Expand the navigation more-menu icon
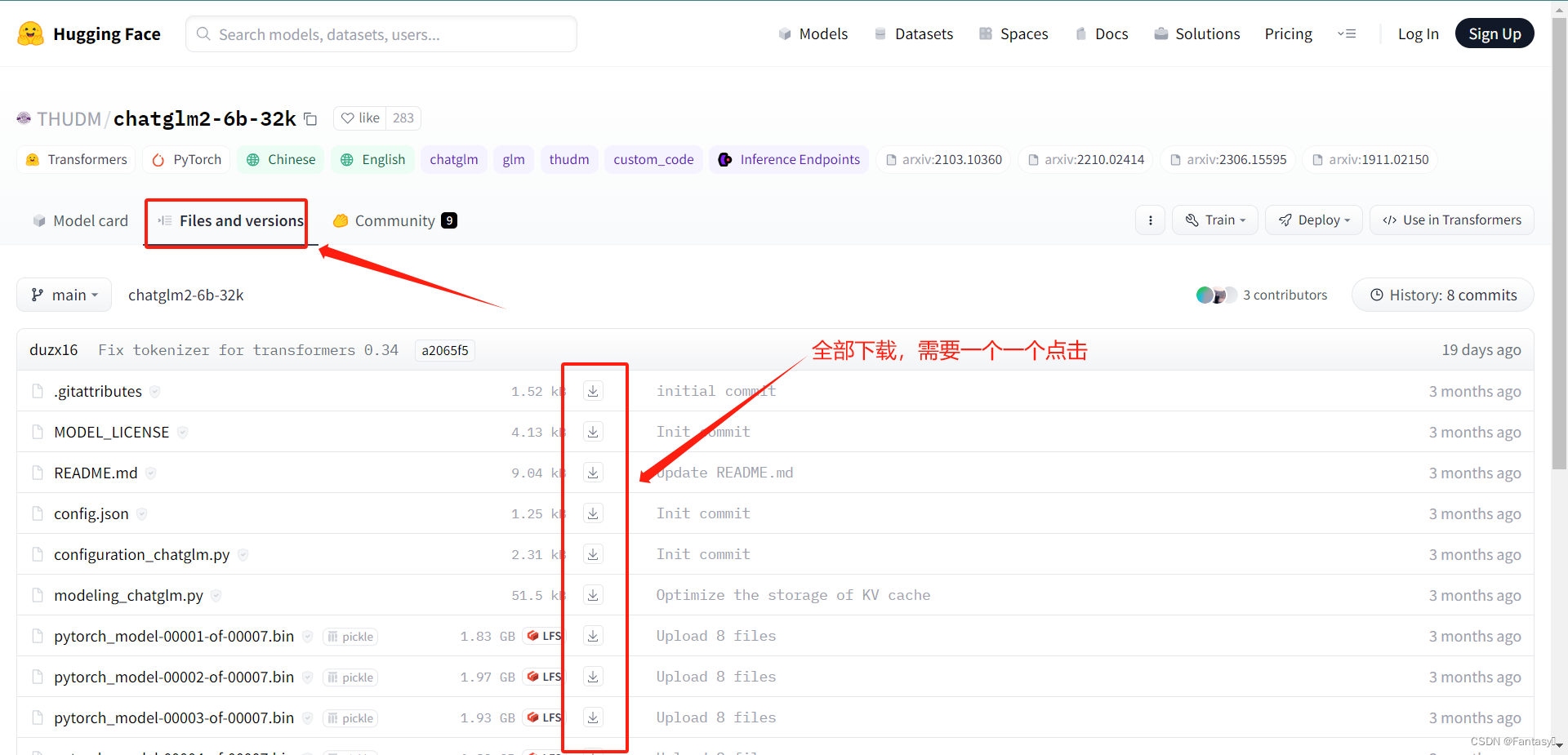 point(1347,33)
